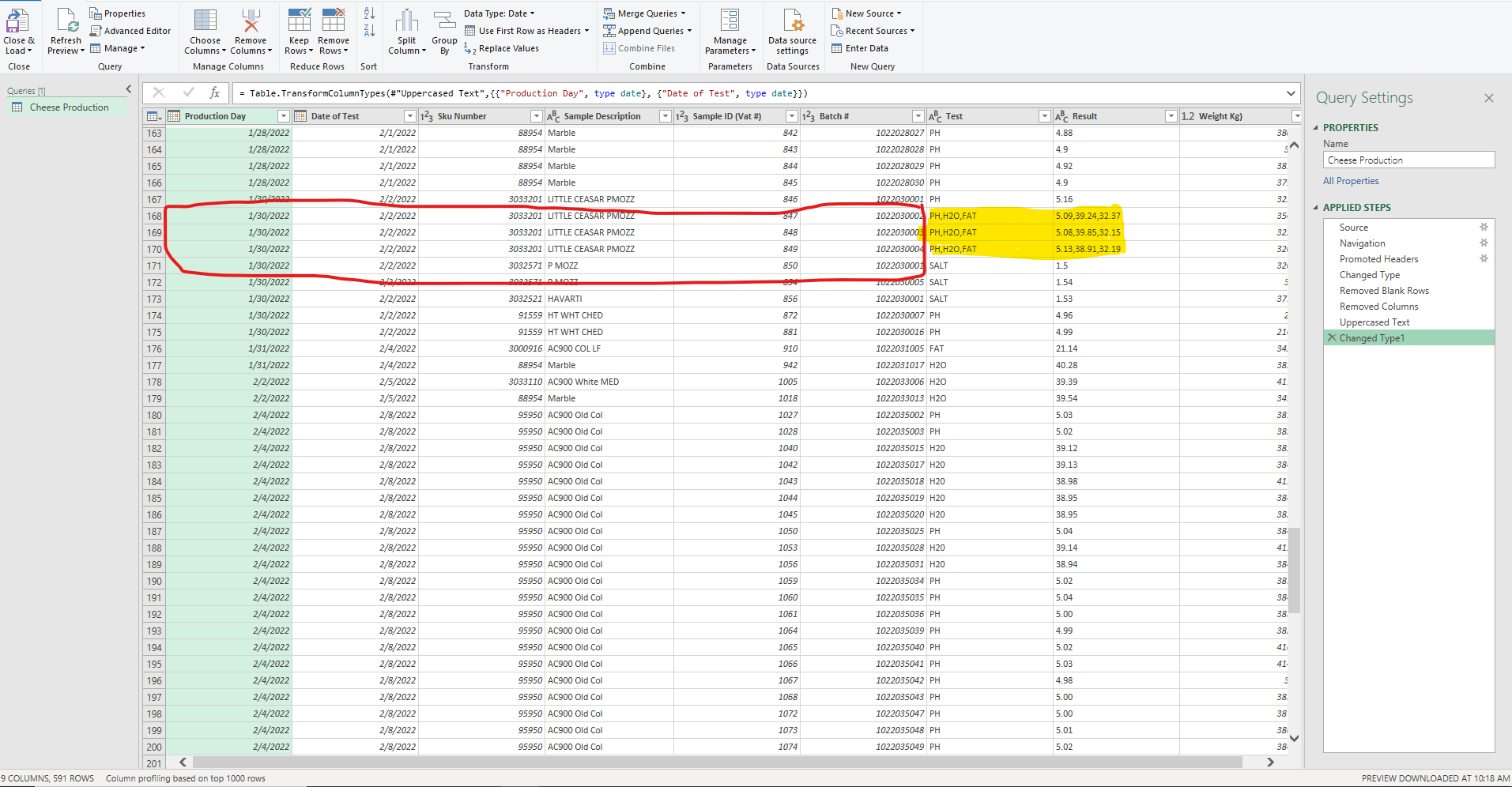Click inside the formula bar text
Viewport: 1512px width, 787px height.
523,93
